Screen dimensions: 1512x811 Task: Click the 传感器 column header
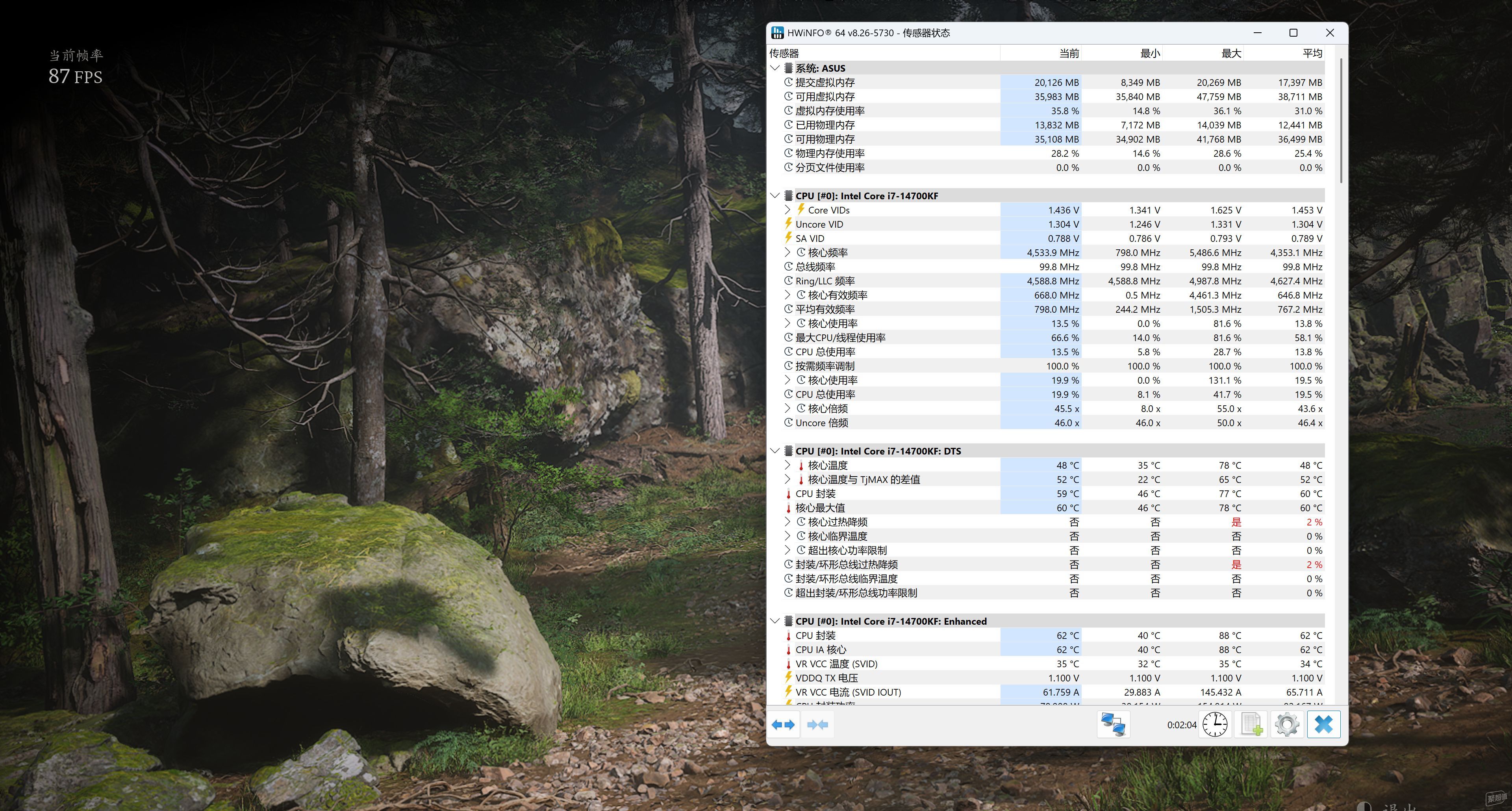point(883,54)
